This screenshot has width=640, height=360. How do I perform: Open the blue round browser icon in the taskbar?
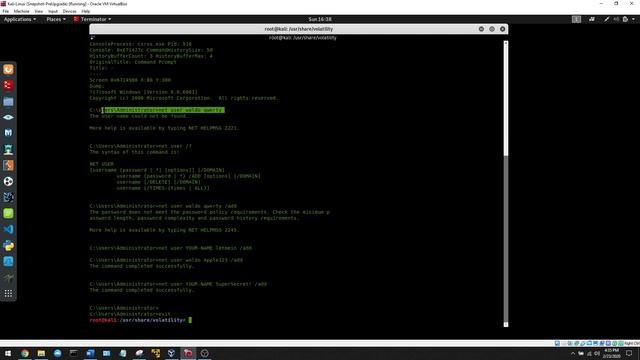pyautogui.click(x=58, y=353)
